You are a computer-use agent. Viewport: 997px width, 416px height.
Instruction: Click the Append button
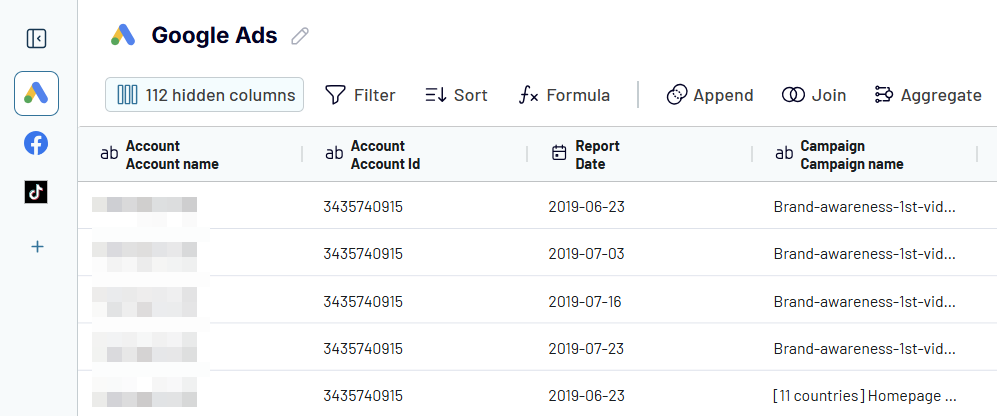click(x=710, y=95)
